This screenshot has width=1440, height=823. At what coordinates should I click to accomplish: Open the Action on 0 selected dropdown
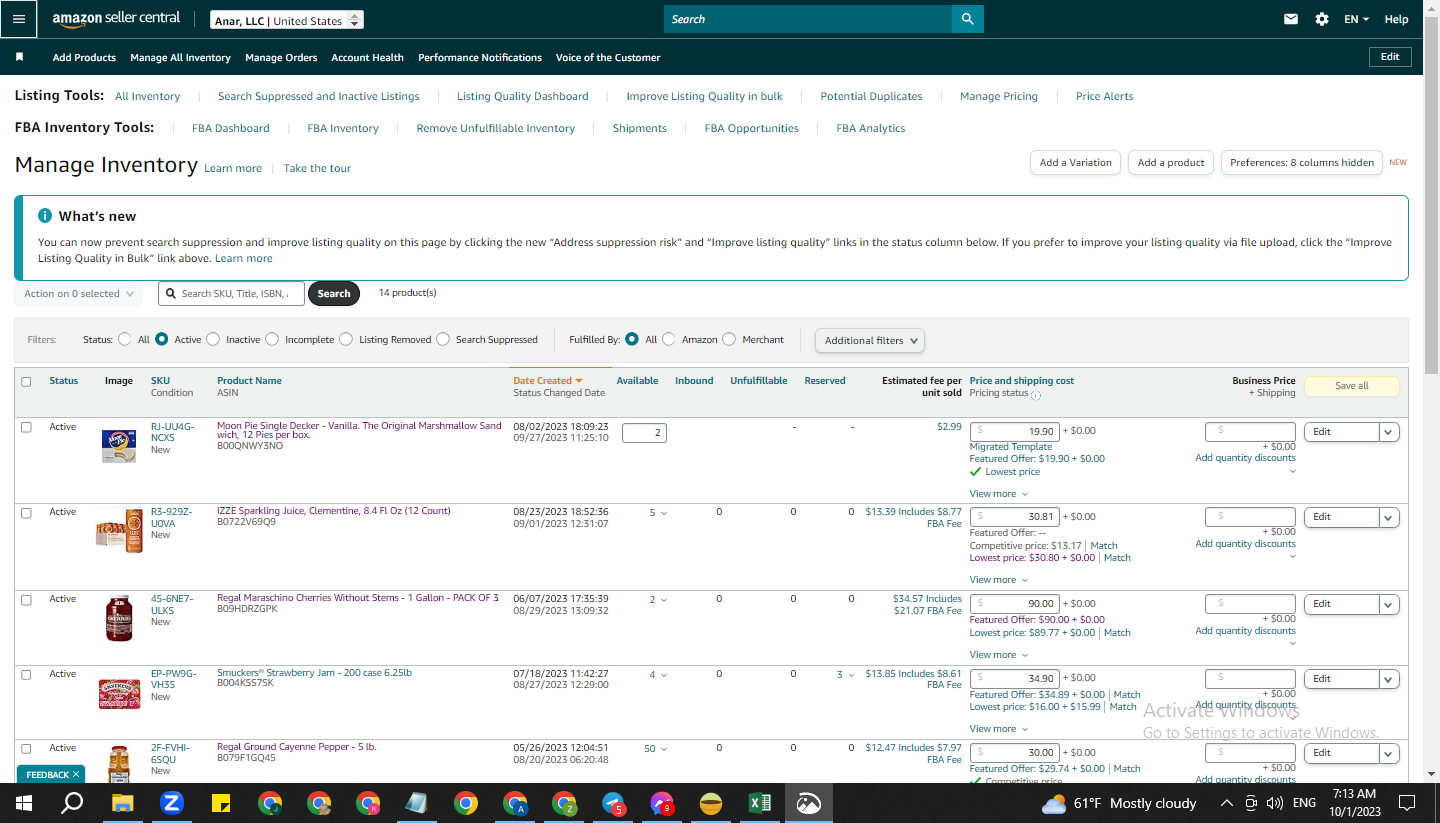click(78, 294)
